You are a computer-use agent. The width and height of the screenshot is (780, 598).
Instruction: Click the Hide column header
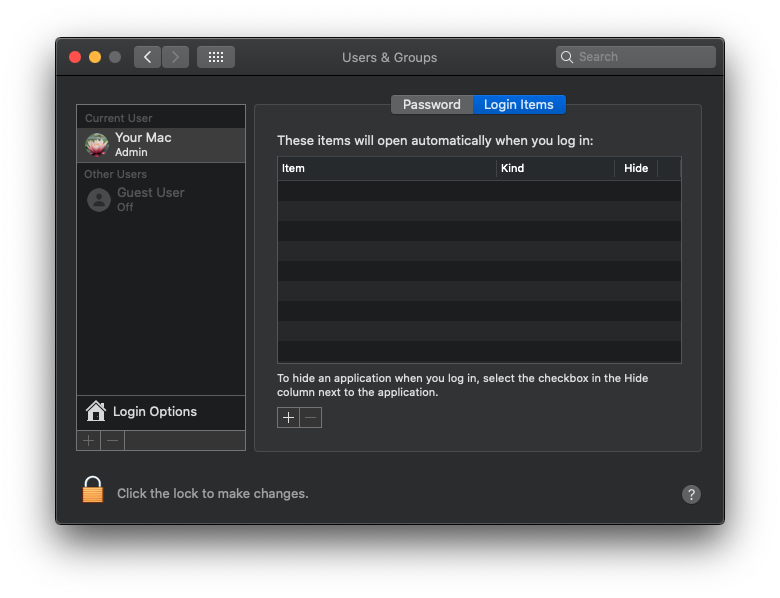point(636,168)
